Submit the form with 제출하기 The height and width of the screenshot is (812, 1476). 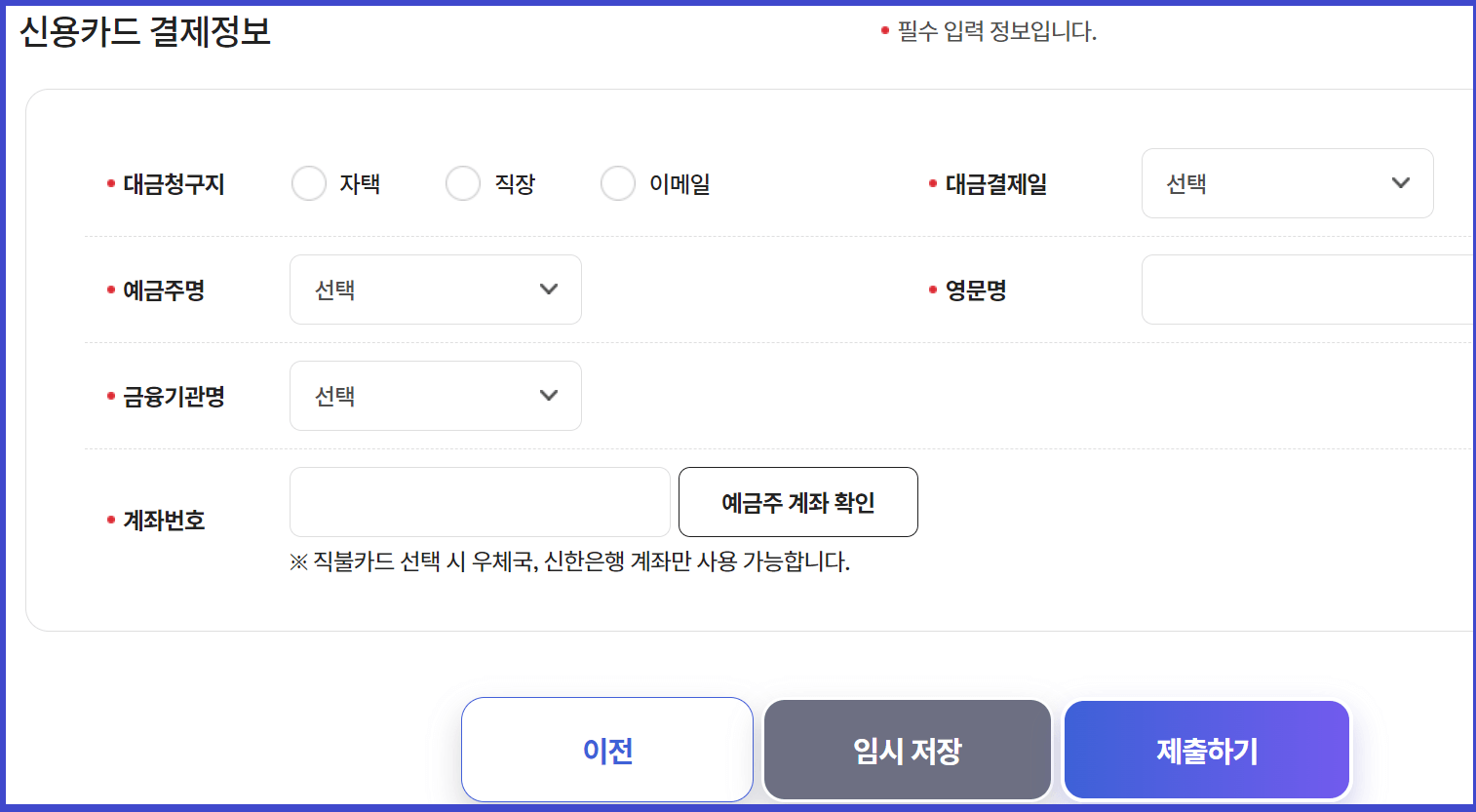tap(1206, 749)
